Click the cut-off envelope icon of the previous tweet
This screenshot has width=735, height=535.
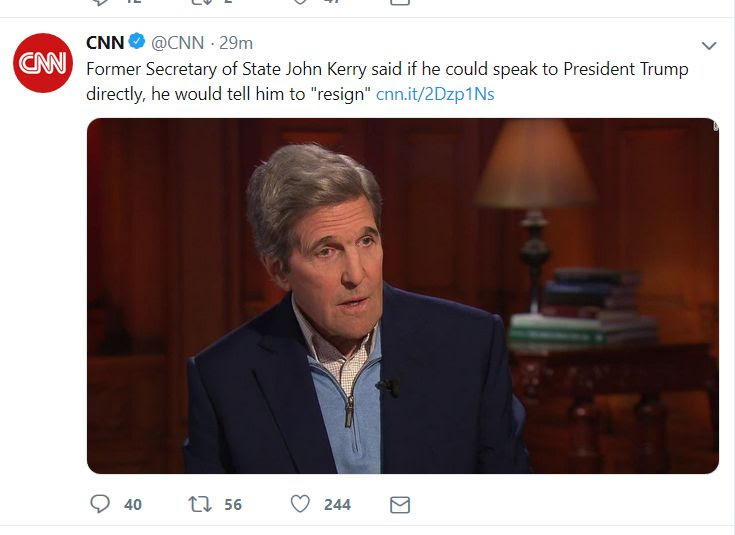pyautogui.click(x=400, y=2)
